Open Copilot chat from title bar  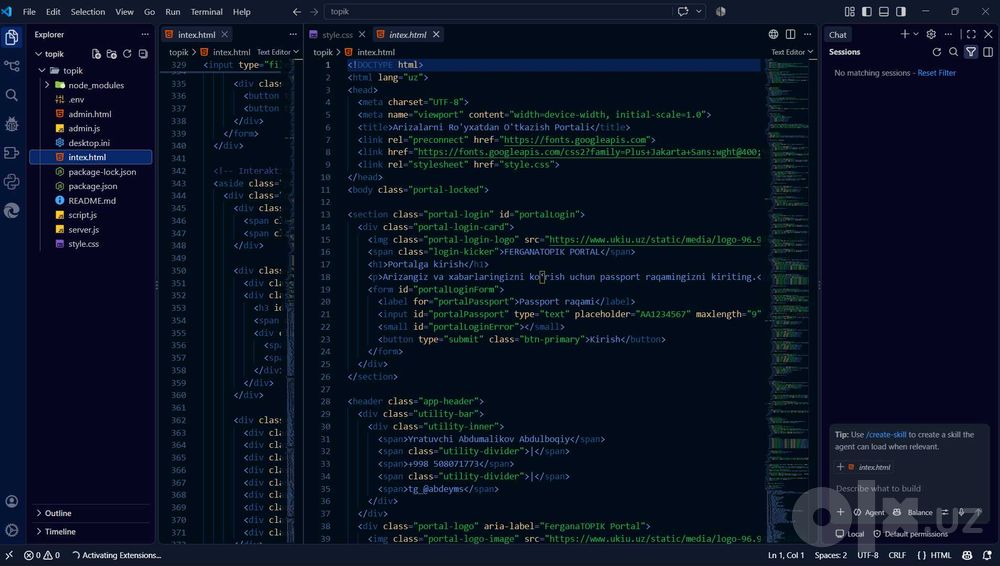tap(683, 11)
